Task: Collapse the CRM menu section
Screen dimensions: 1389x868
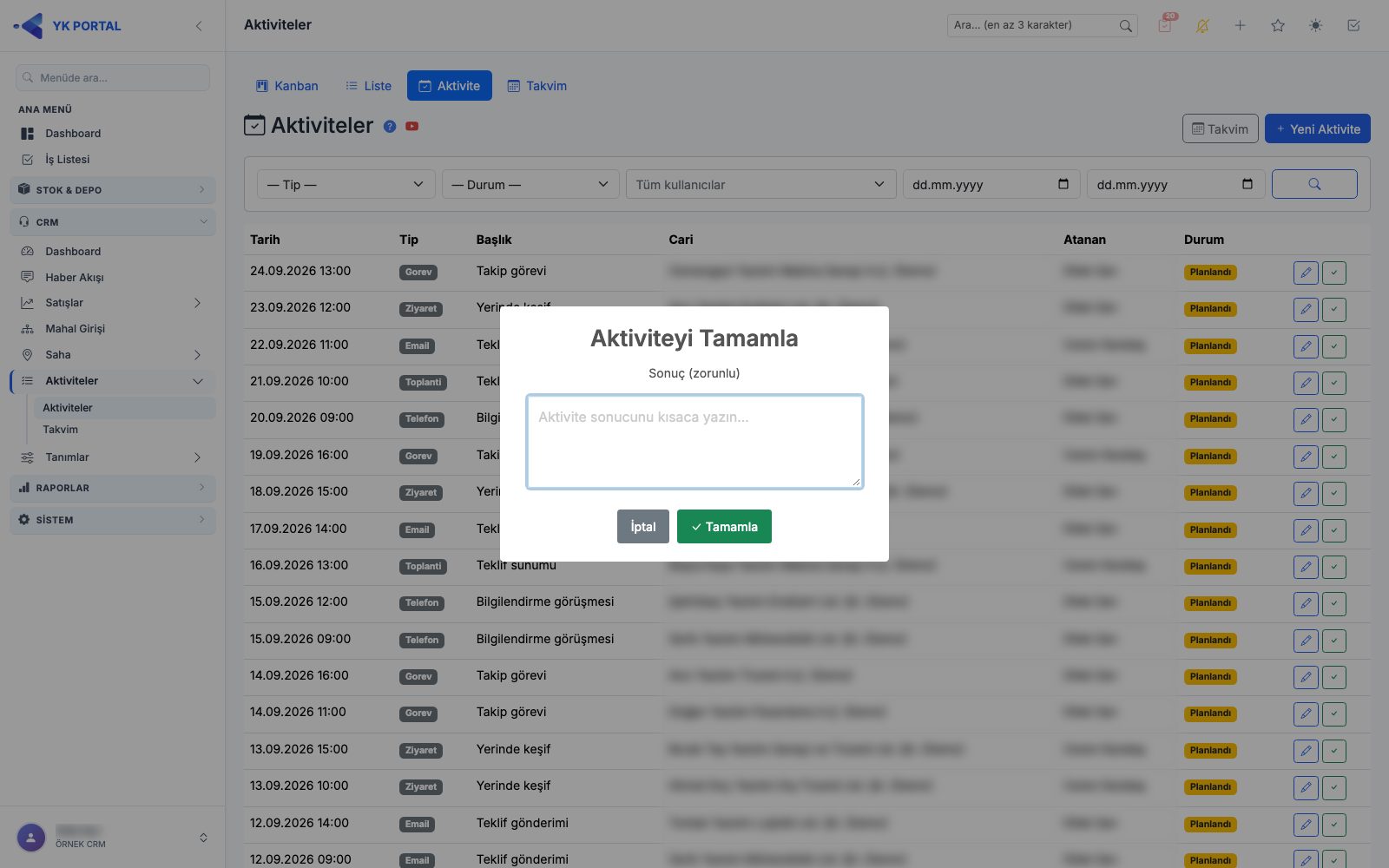Action: [x=113, y=222]
